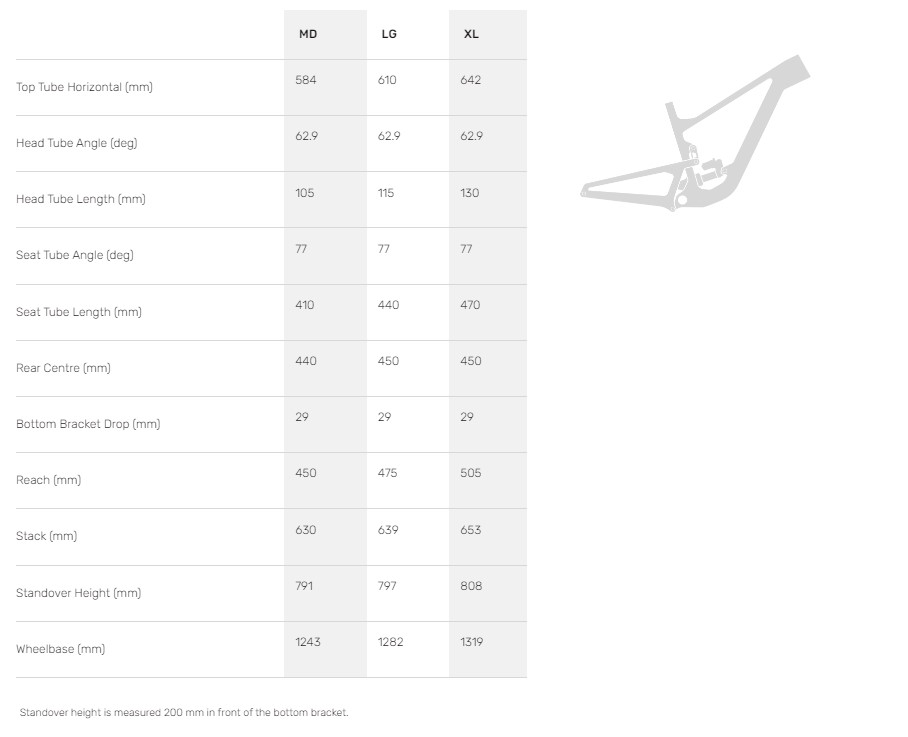Click the Head Tube Angle row label
This screenshot has width=908, height=737.
click(77, 143)
